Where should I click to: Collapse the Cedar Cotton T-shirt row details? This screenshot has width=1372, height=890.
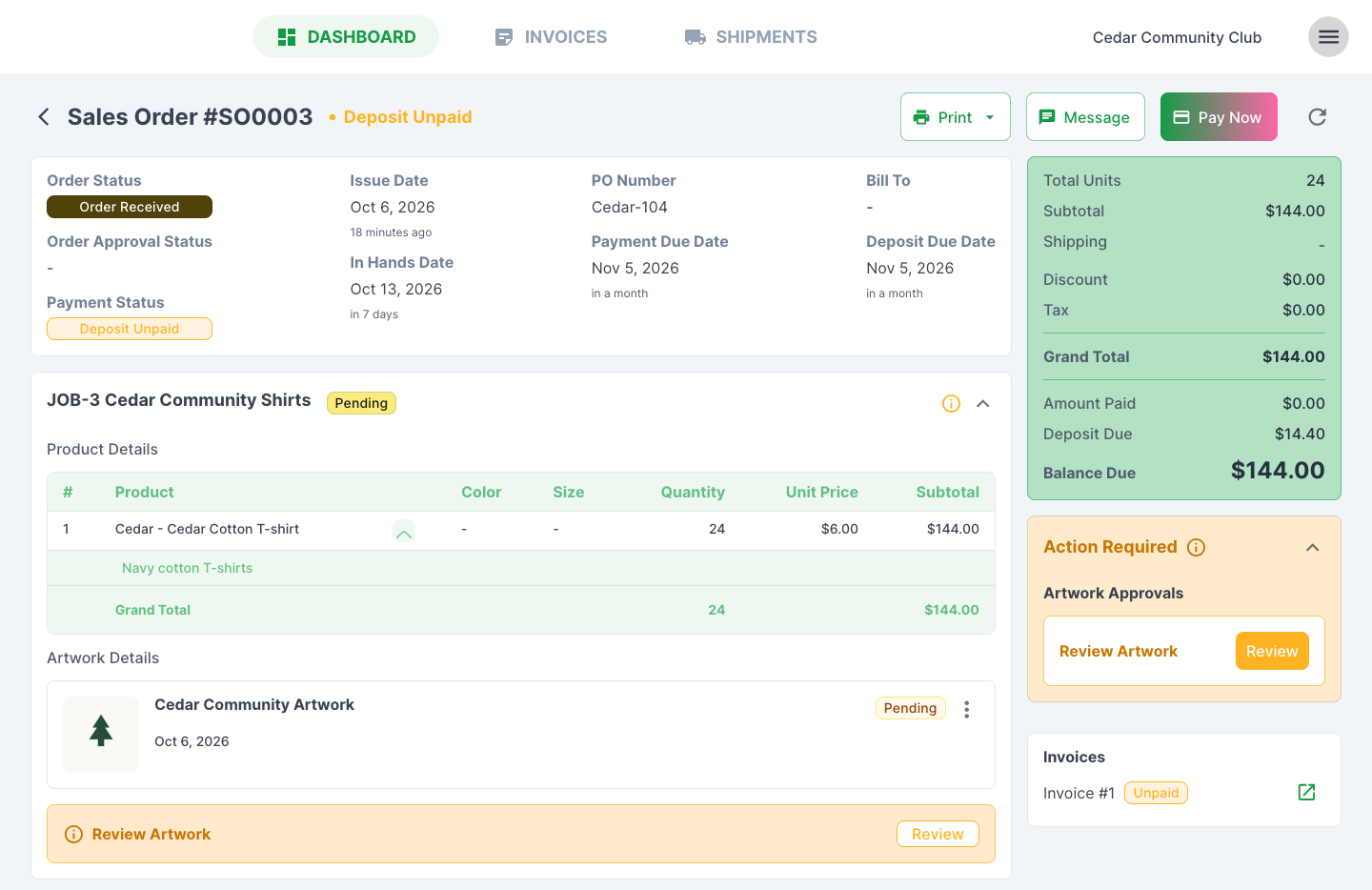coord(404,532)
